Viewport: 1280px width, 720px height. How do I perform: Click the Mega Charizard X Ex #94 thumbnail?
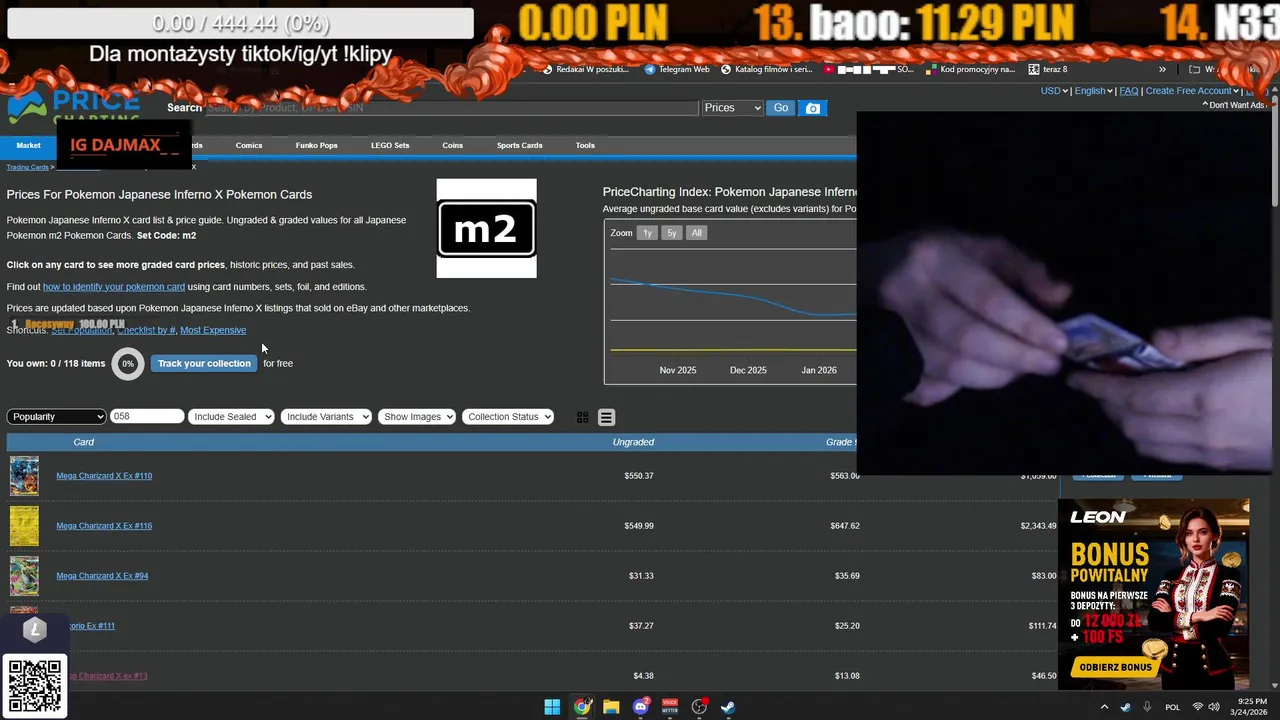pos(24,576)
